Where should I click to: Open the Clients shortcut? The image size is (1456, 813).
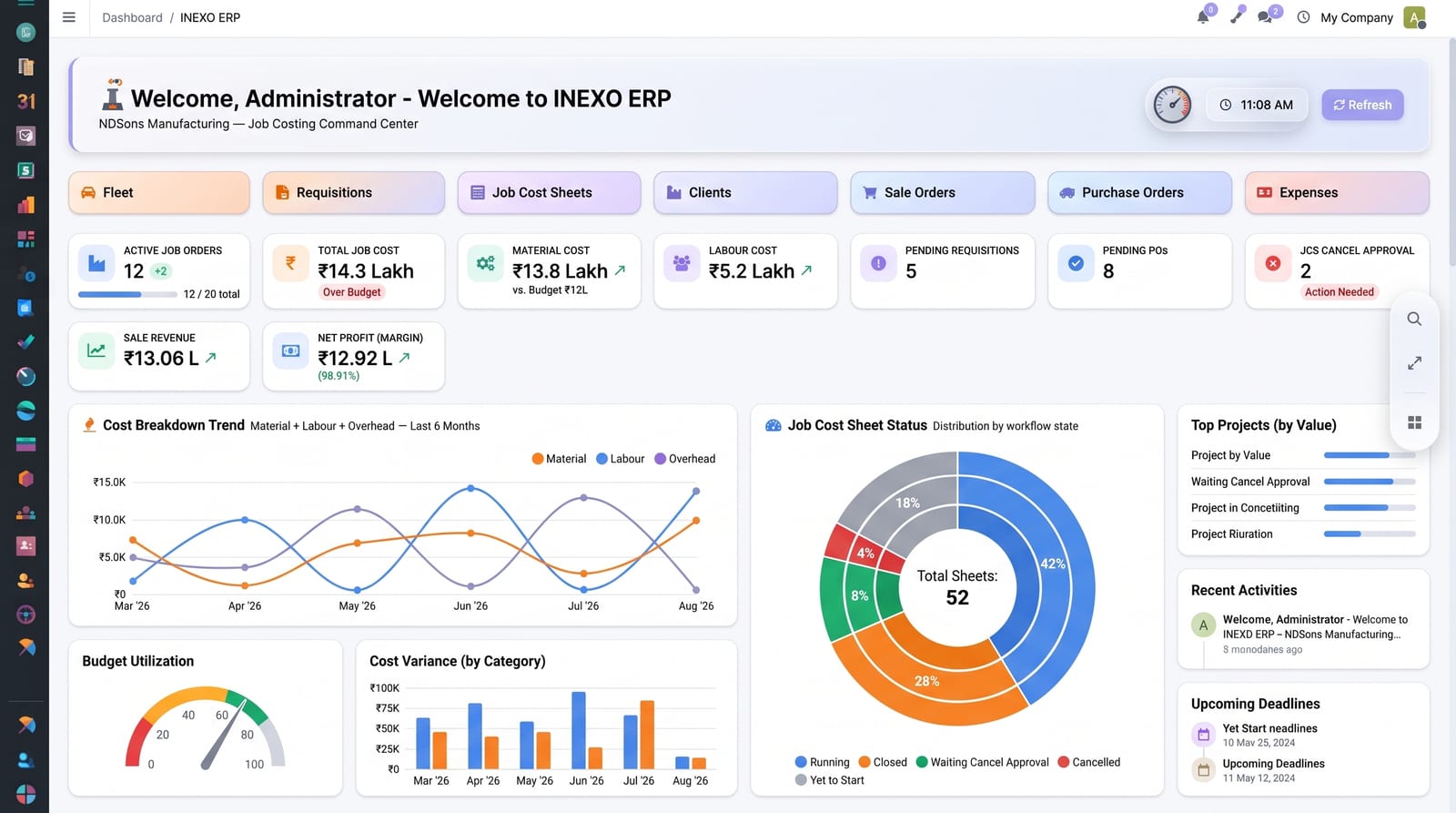745,193
